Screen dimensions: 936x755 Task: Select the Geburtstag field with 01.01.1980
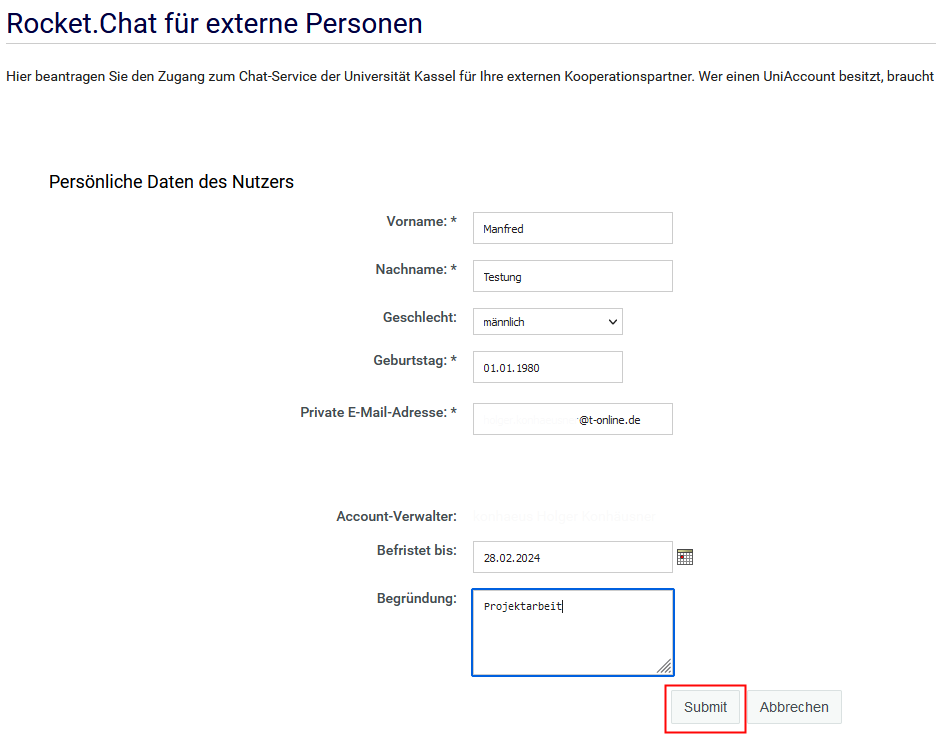point(547,367)
